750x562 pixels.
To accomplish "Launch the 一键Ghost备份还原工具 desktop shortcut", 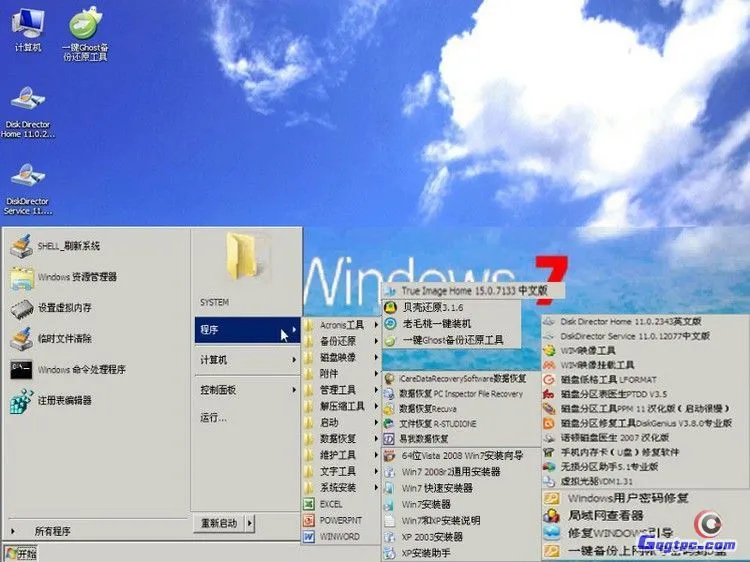I will 86,34.
